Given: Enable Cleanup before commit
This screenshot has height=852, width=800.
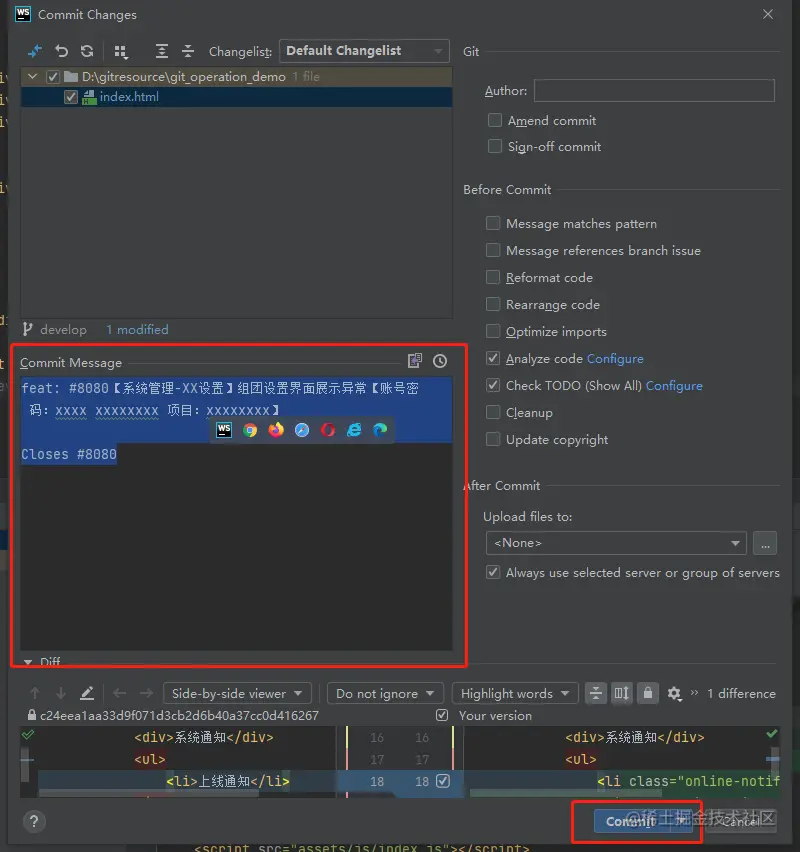Looking at the screenshot, I should pyautogui.click(x=492, y=412).
